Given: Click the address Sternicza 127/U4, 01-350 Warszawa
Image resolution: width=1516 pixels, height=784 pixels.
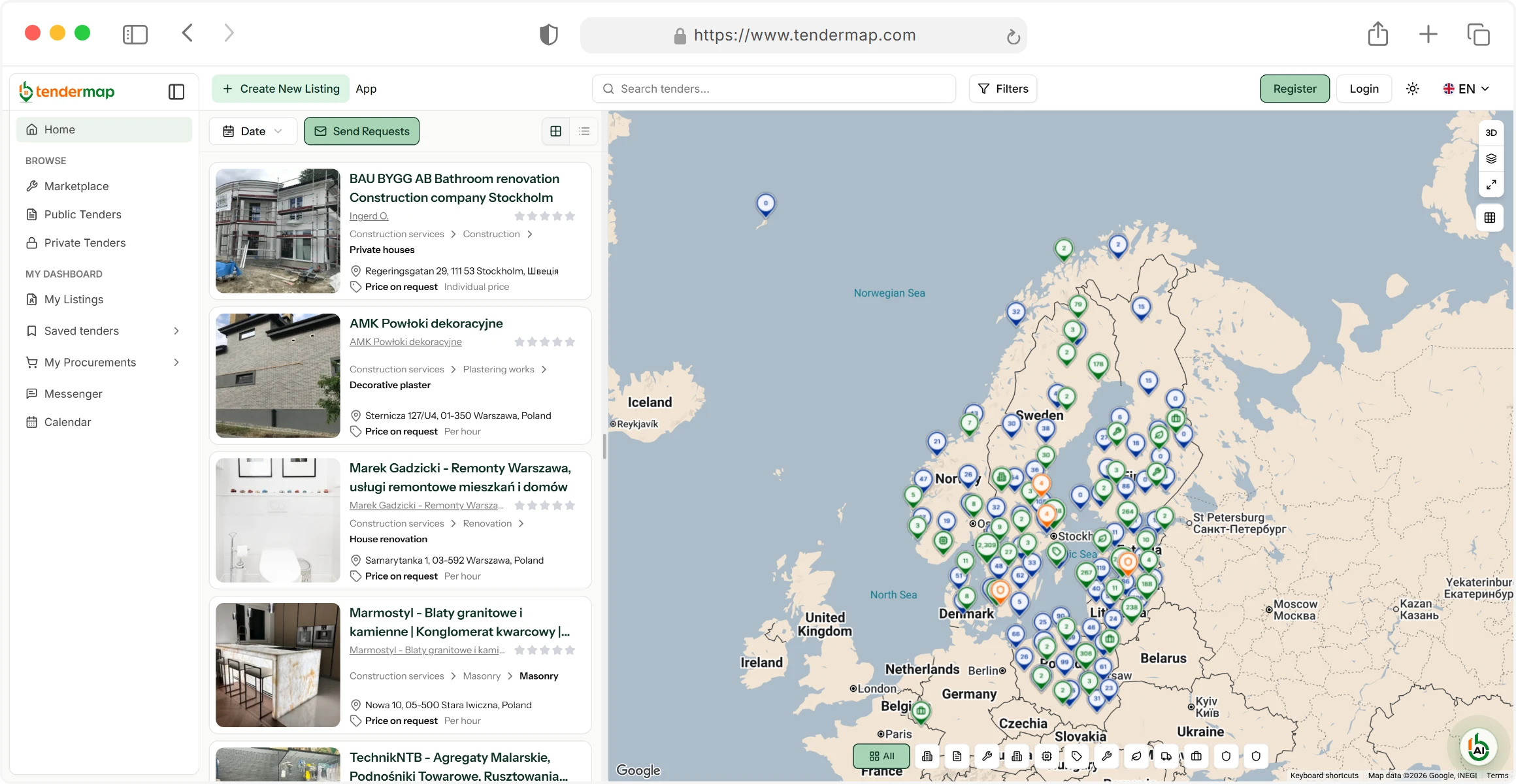Looking at the screenshot, I should pyautogui.click(x=458, y=416).
